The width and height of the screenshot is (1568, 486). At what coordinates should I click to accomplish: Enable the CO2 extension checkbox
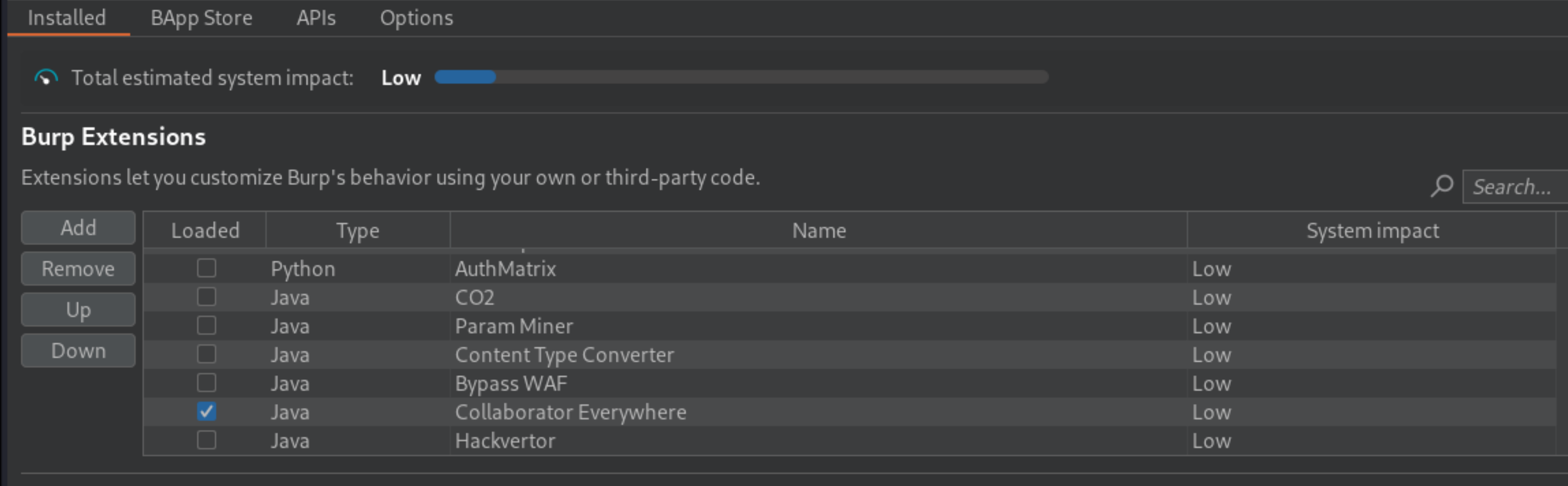click(x=206, y=297)
